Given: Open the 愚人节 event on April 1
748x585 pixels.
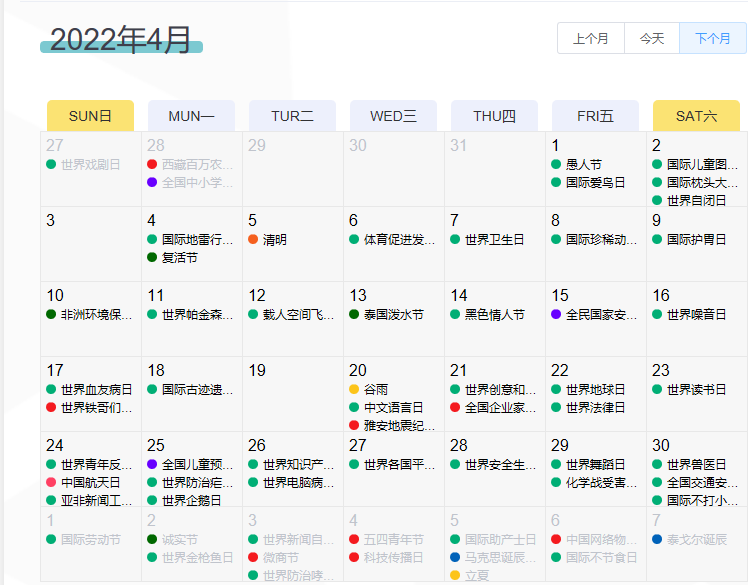Looking at the screenshot, I should (x=583, y=165).
